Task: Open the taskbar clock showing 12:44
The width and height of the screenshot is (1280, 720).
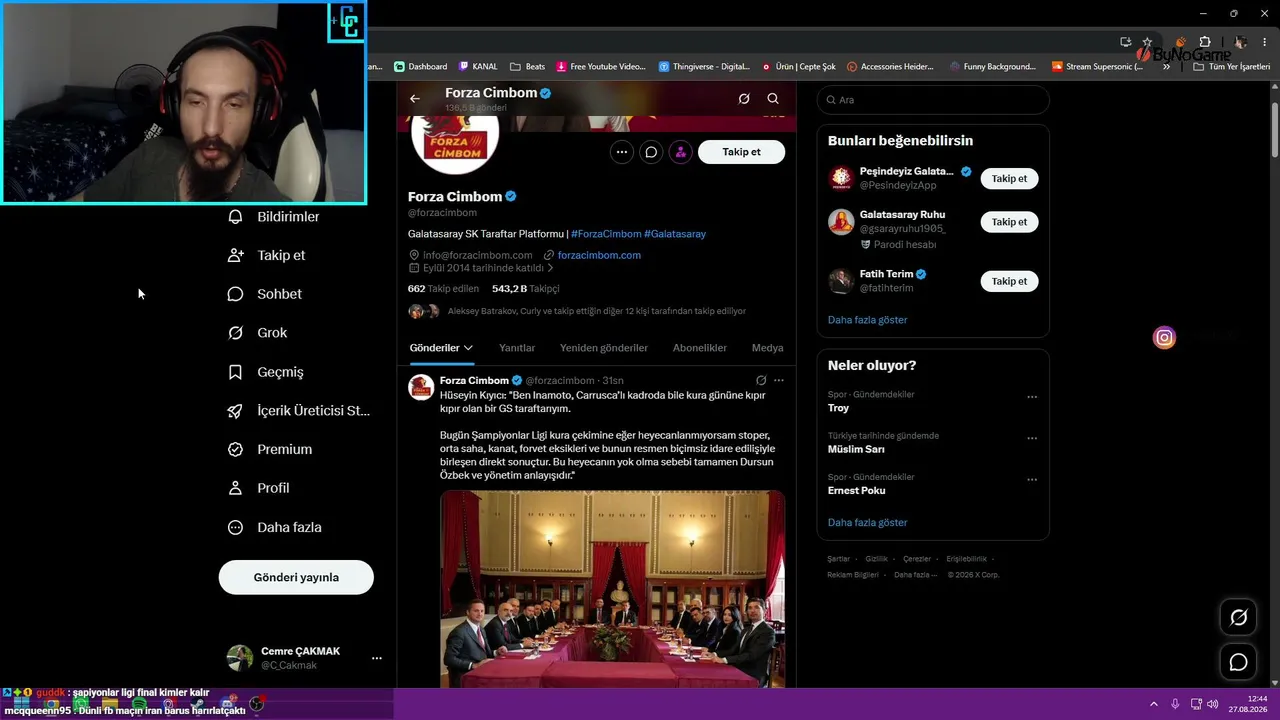Action: pos(1250,704)
